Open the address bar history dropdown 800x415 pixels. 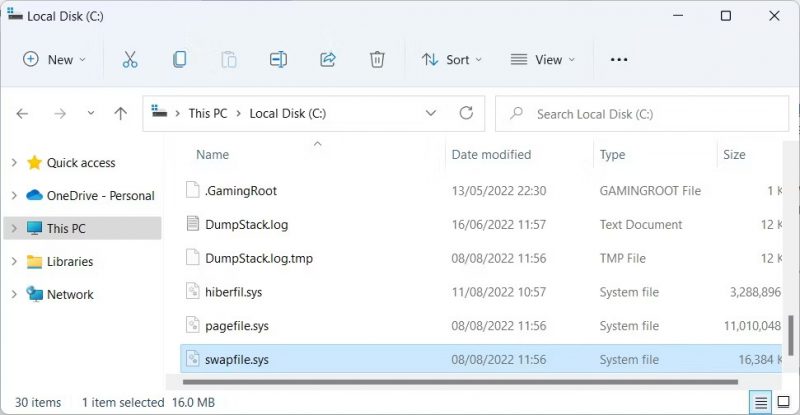point(431,113)
